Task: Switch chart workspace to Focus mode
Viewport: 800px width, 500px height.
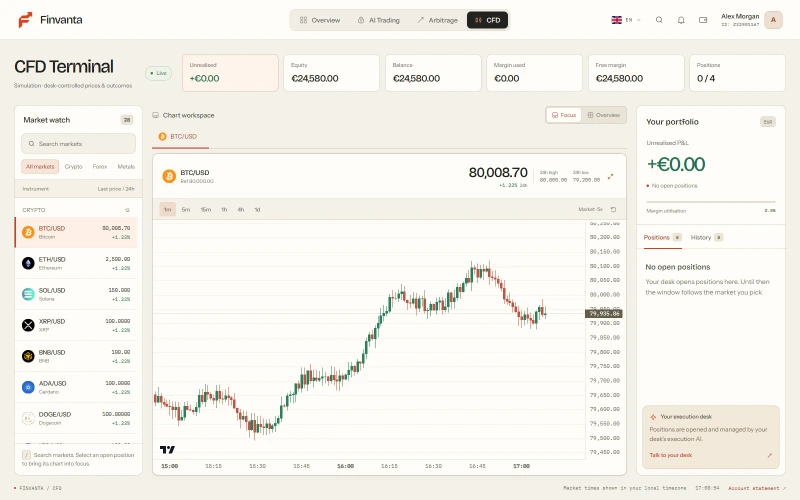Action: [564, 115]
